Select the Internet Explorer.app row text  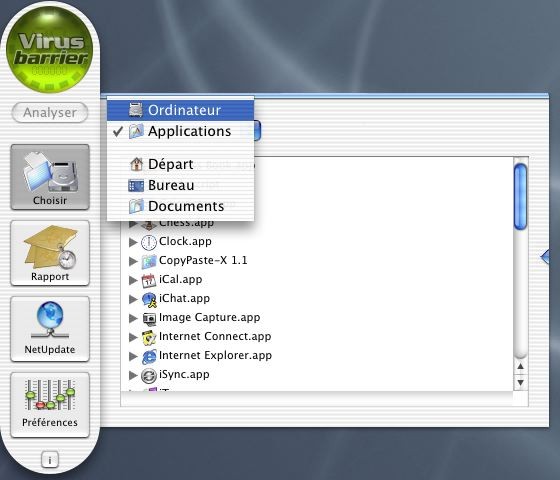pos(215,355)
